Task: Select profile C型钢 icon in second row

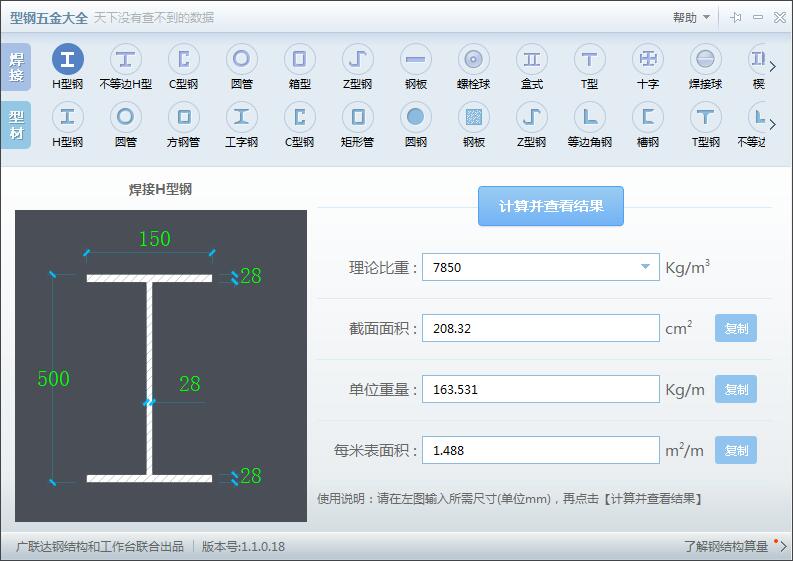Action: tap(299, 117)
